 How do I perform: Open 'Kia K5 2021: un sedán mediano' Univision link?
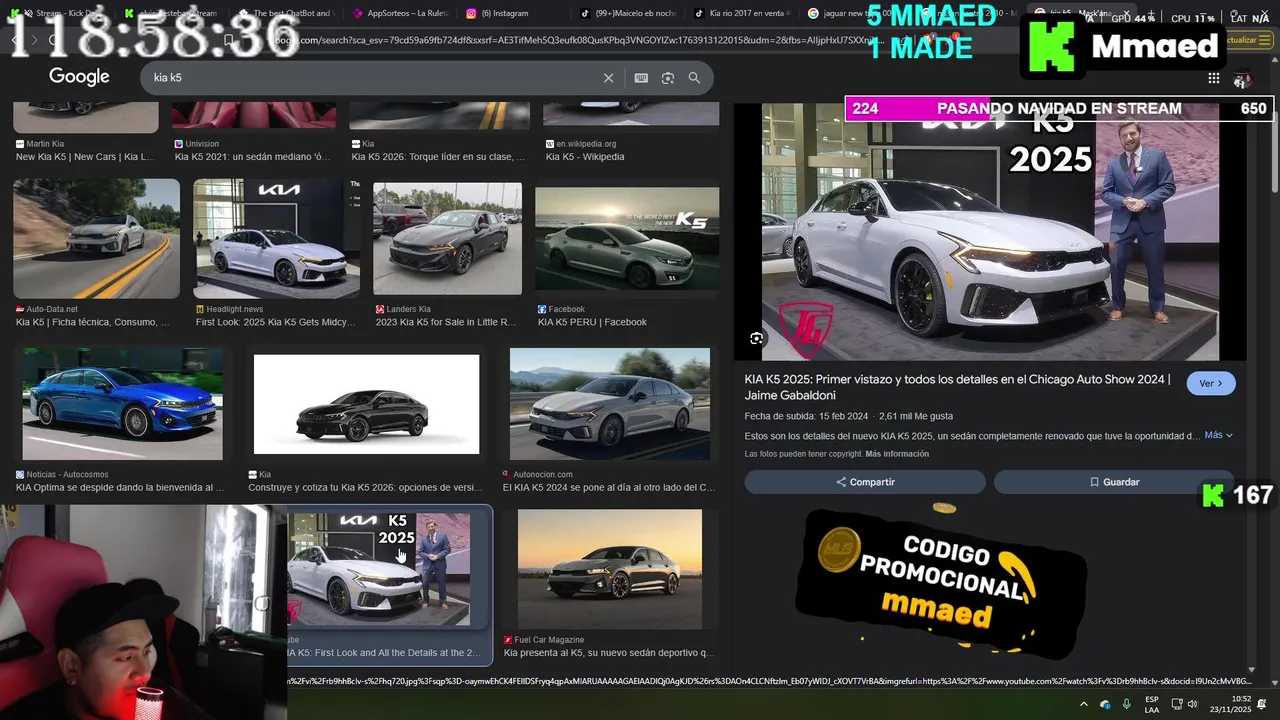point(252,157)
